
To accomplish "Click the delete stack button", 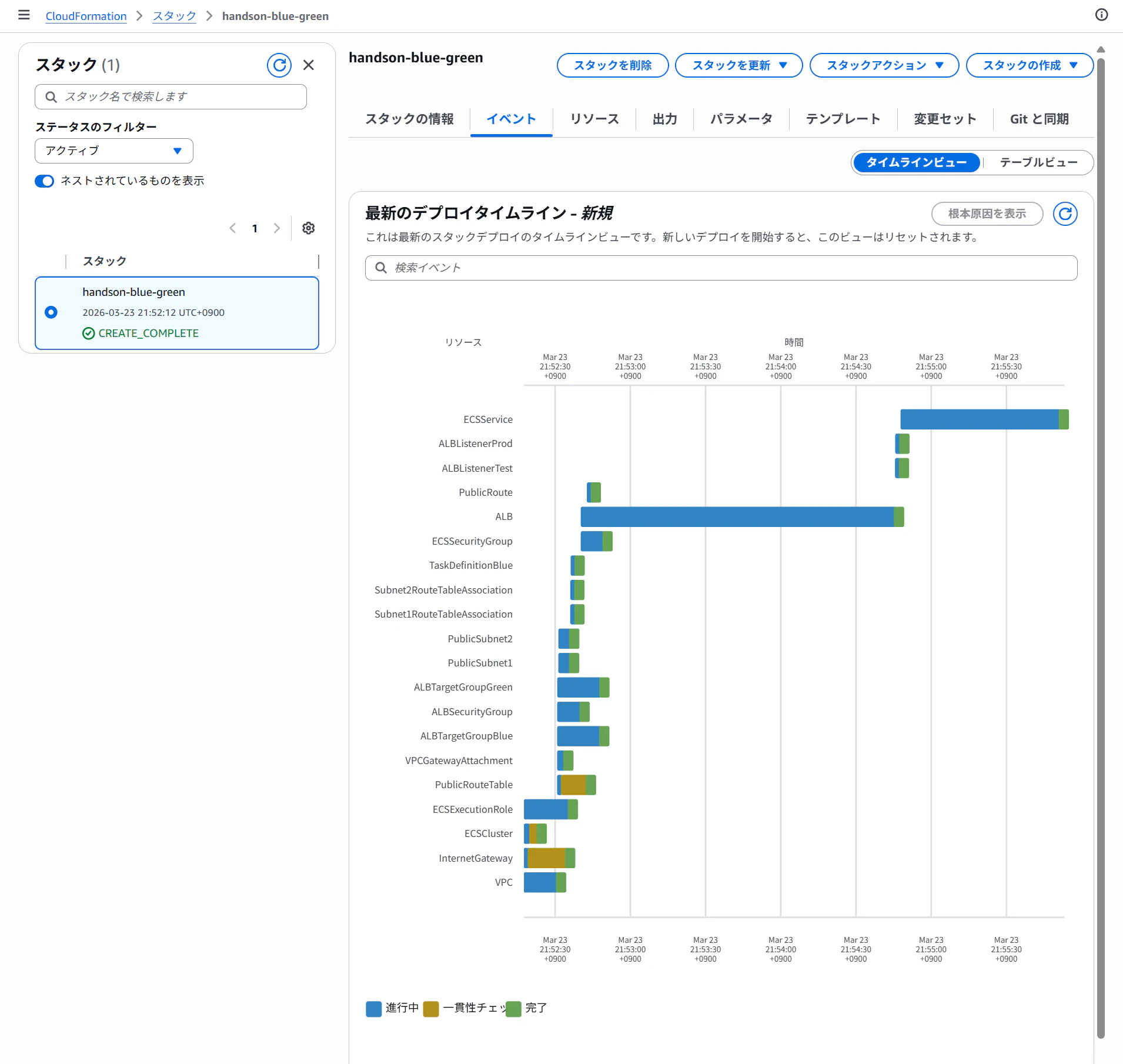I will [x=613, y=65].
